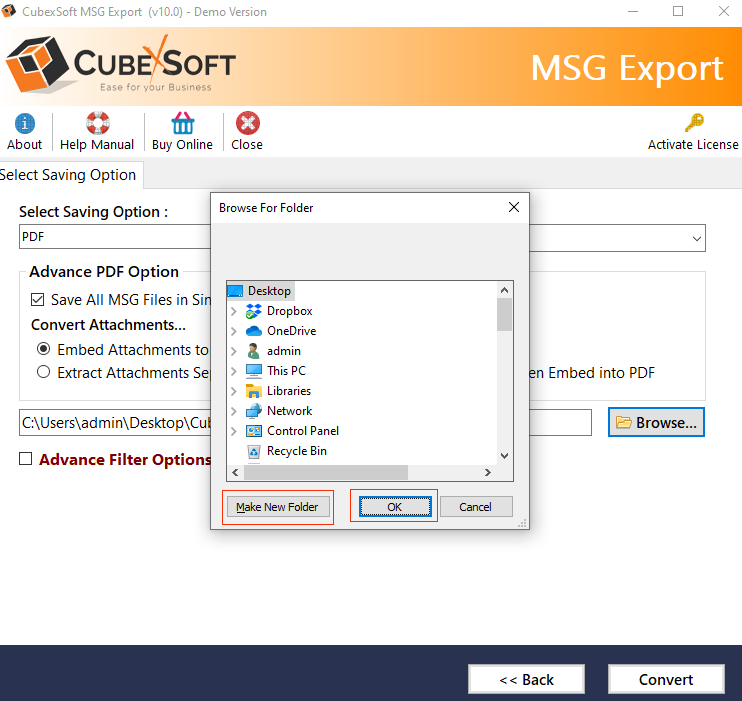Click the folder tree scroll up arrow
Image resolution: width=742 pixels, height=701 pixels.
(x=504, y=290)
